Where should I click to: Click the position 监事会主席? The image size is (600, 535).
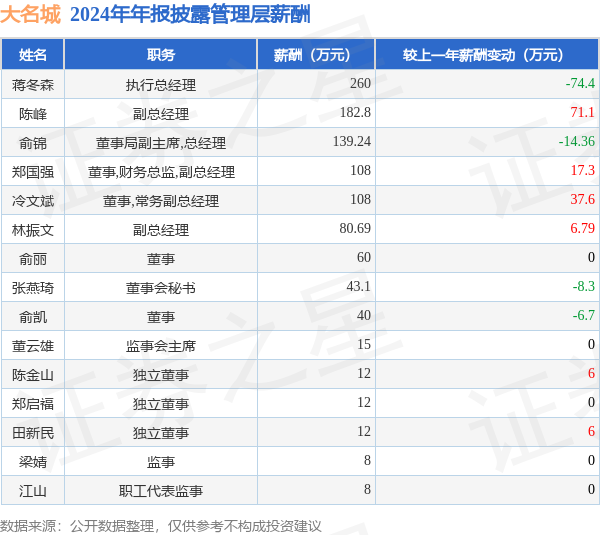[161, 346]
